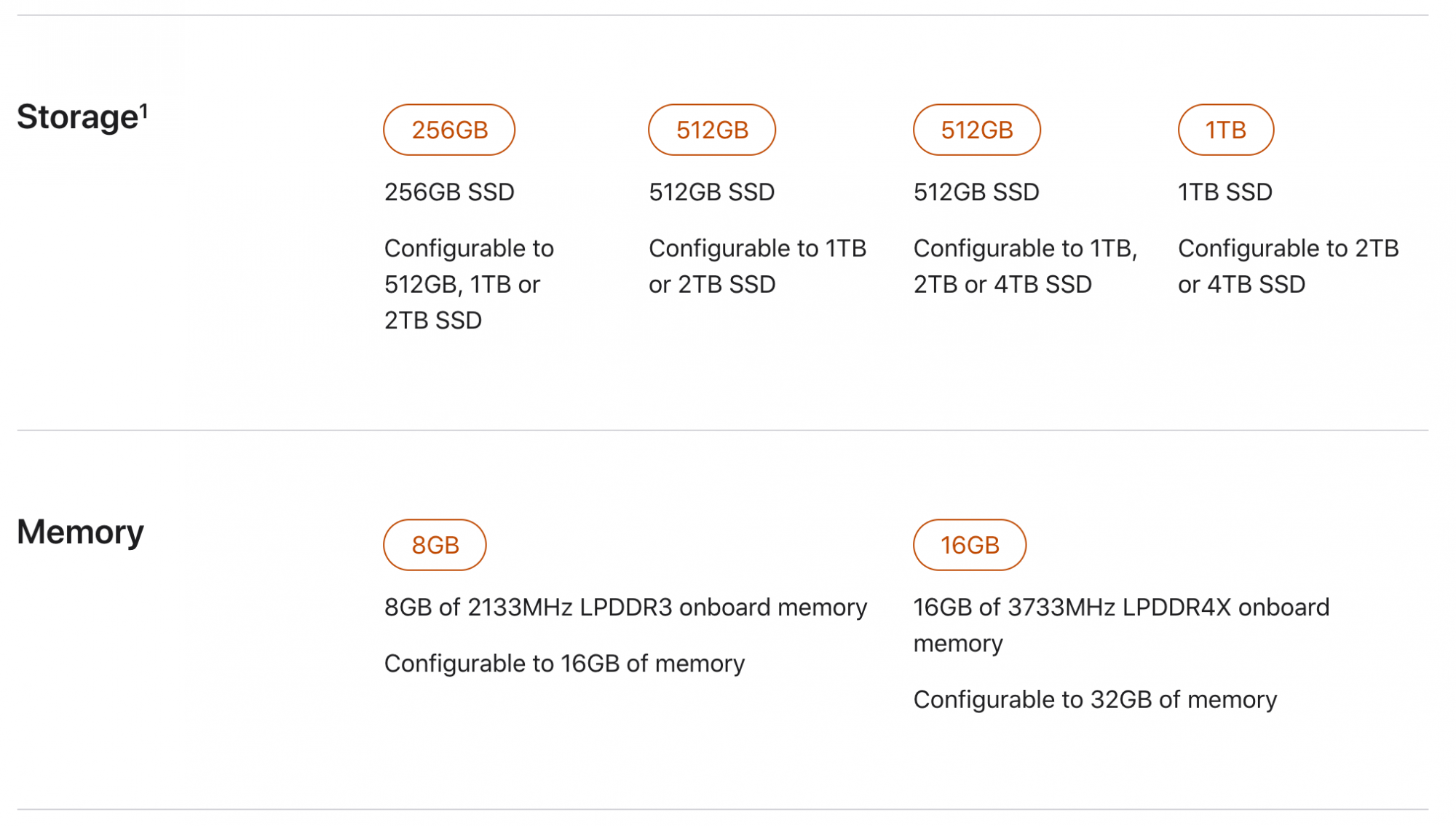The width and height of the screenshot is (1456, 826).
Task: Click the 512GB SSD text in second column
Action: pos(711,192)
